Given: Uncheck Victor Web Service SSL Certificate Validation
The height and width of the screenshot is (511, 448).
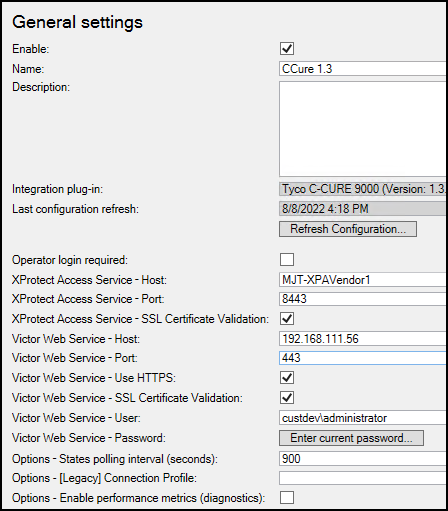Looking at the screenshot, I should pos(287,397).
